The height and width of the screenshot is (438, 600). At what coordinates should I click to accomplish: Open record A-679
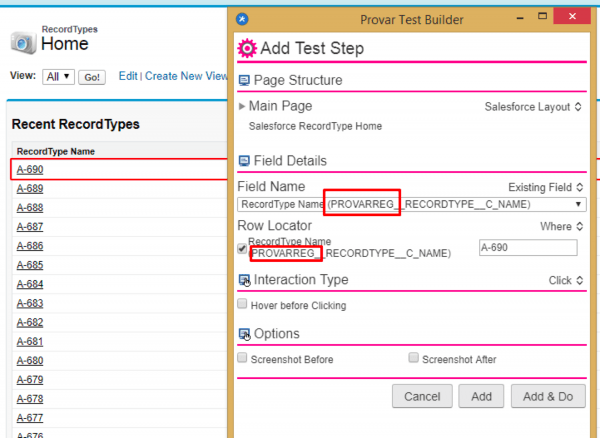[x=30, y=380]
